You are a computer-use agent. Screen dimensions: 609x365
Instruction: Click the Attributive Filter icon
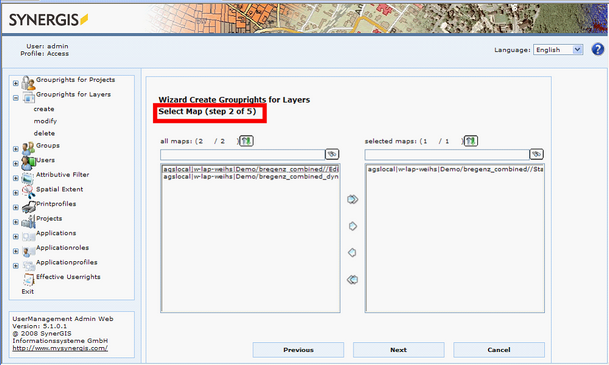(28, 178)
